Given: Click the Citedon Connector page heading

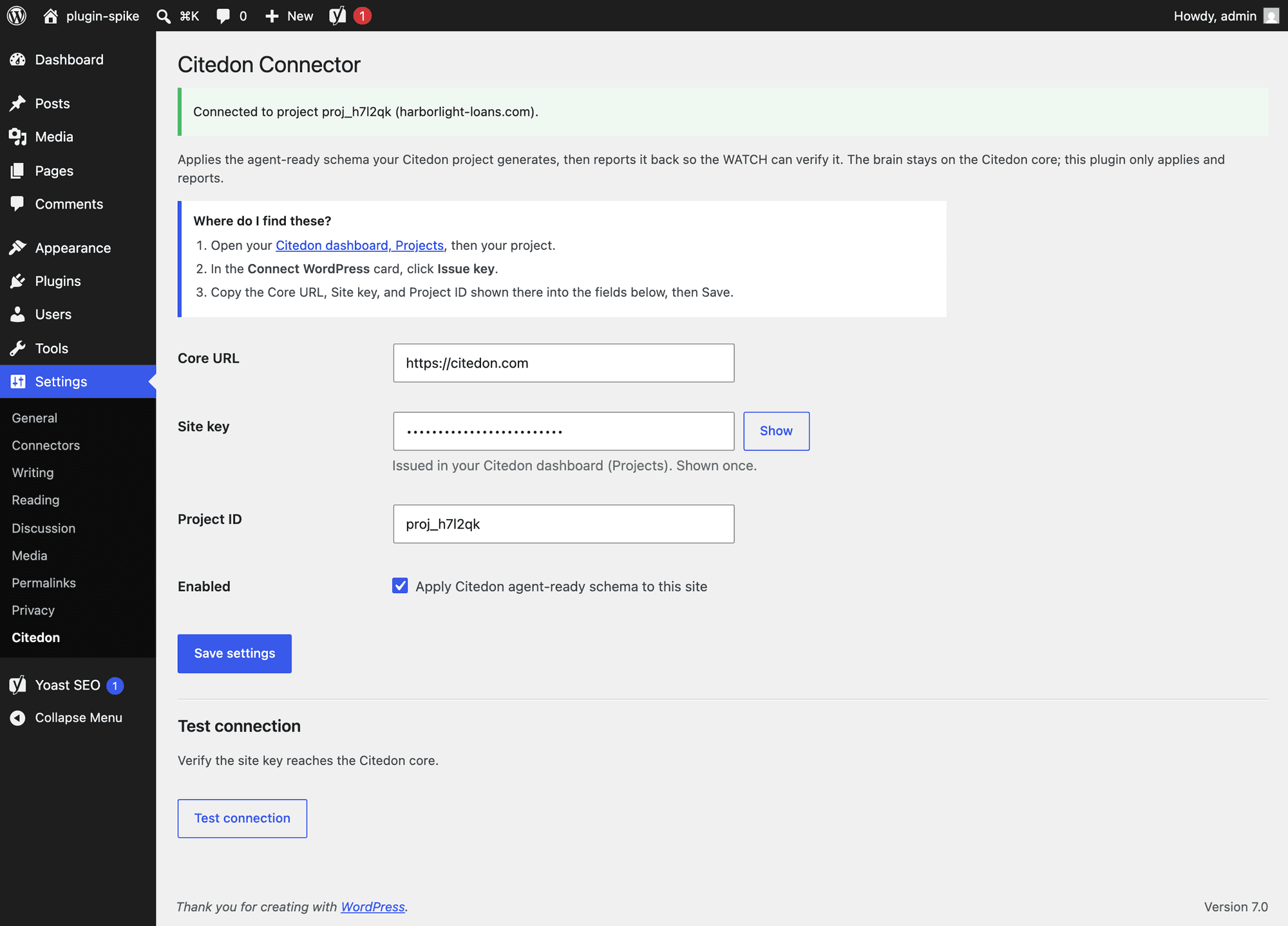Looking at the screenshot, I should point(269,64).
